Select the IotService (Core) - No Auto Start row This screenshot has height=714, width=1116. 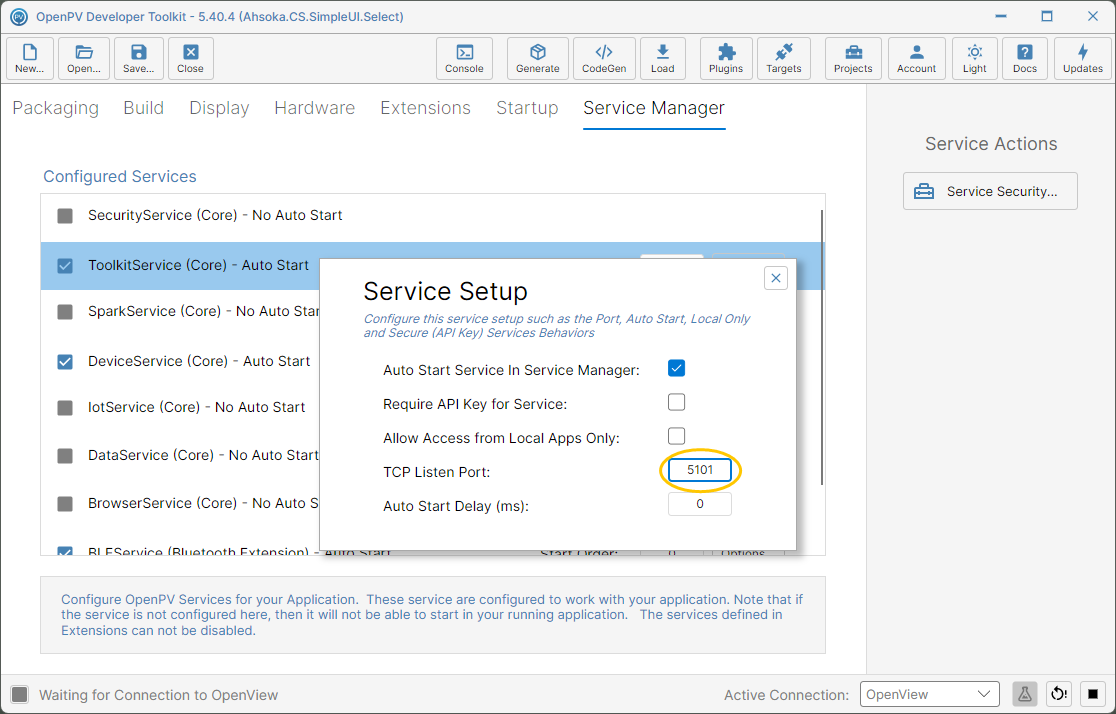[x=196, y=407]
